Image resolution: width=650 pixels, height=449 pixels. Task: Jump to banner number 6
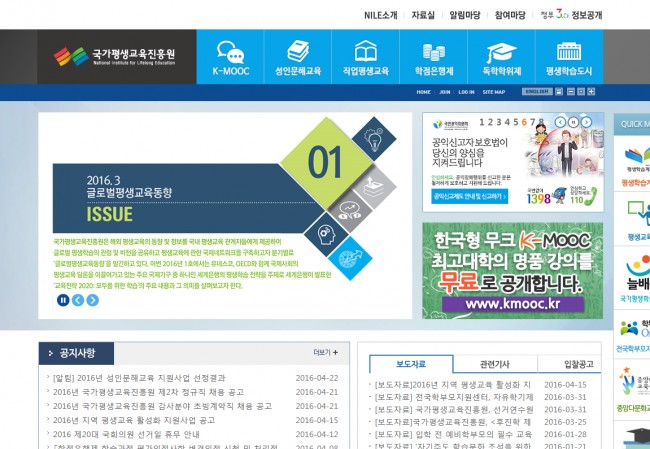(524, 122)
